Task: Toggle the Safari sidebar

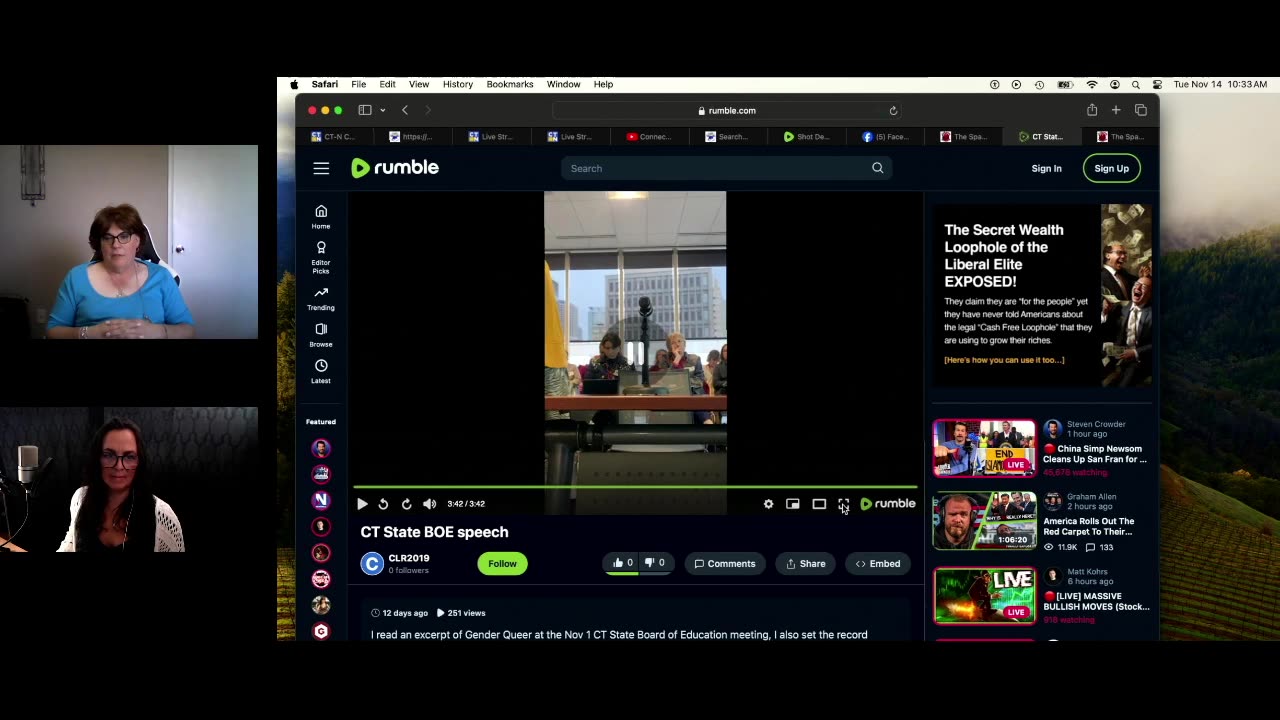Action: pos(365,110)
